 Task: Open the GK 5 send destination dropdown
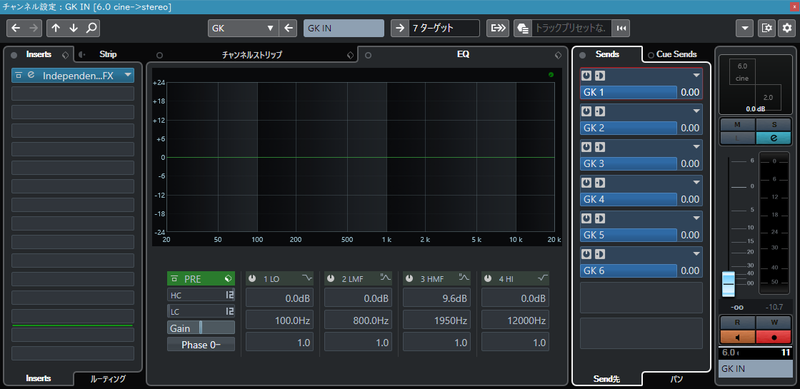(696, 218)
